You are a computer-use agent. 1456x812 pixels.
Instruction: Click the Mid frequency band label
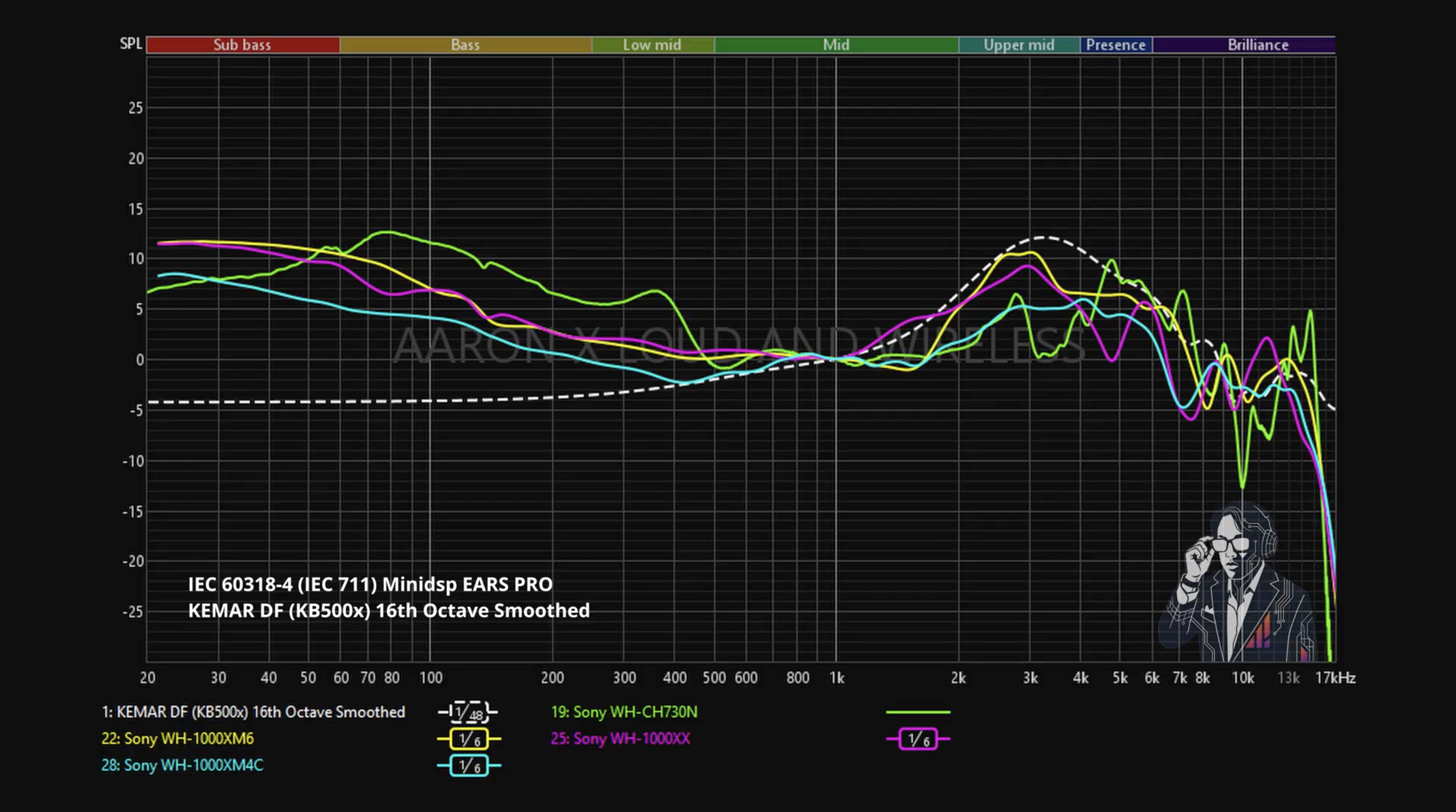[x=836, y=45]
